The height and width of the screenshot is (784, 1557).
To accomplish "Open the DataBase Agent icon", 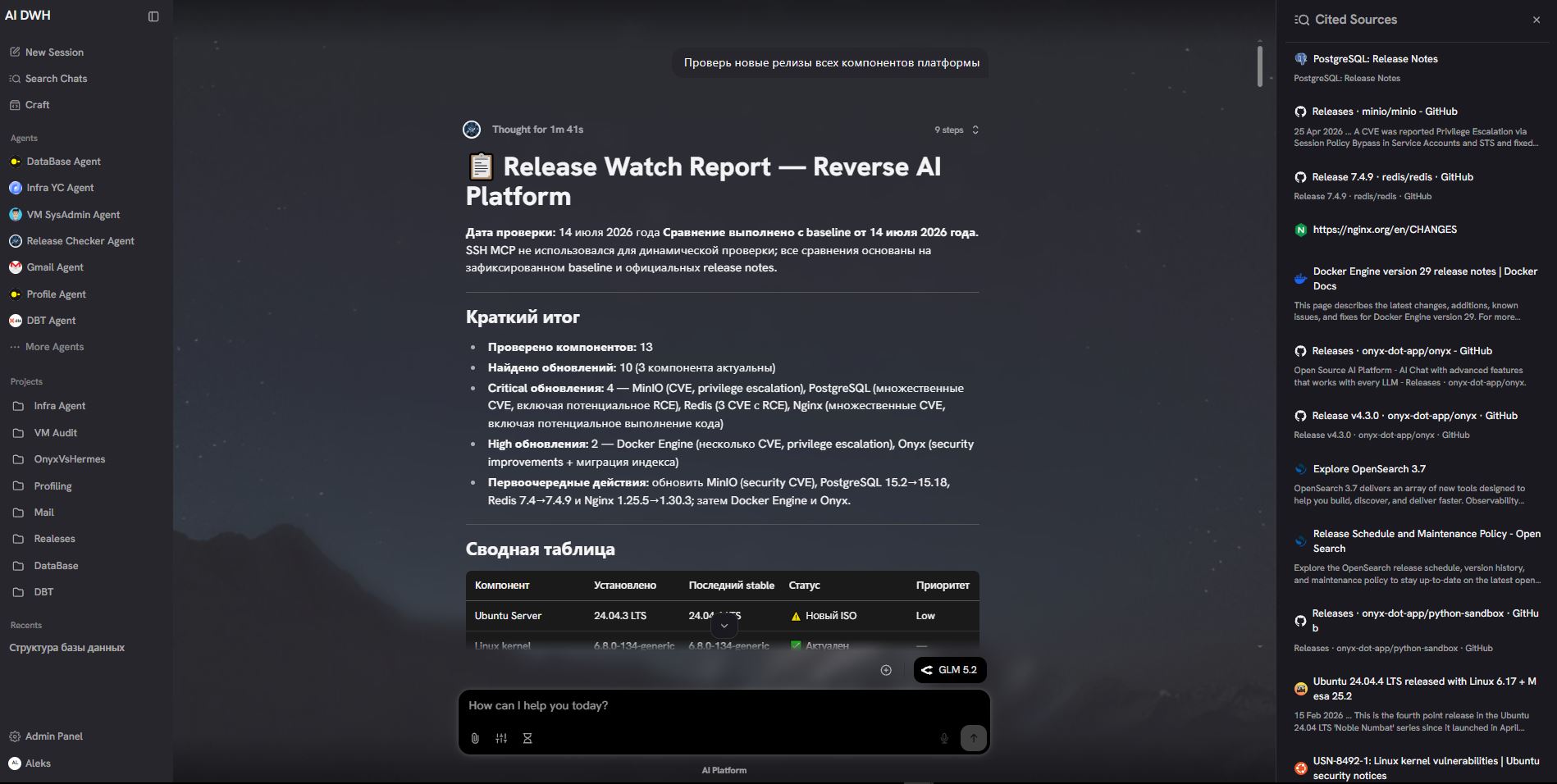I will coord(15,162).
